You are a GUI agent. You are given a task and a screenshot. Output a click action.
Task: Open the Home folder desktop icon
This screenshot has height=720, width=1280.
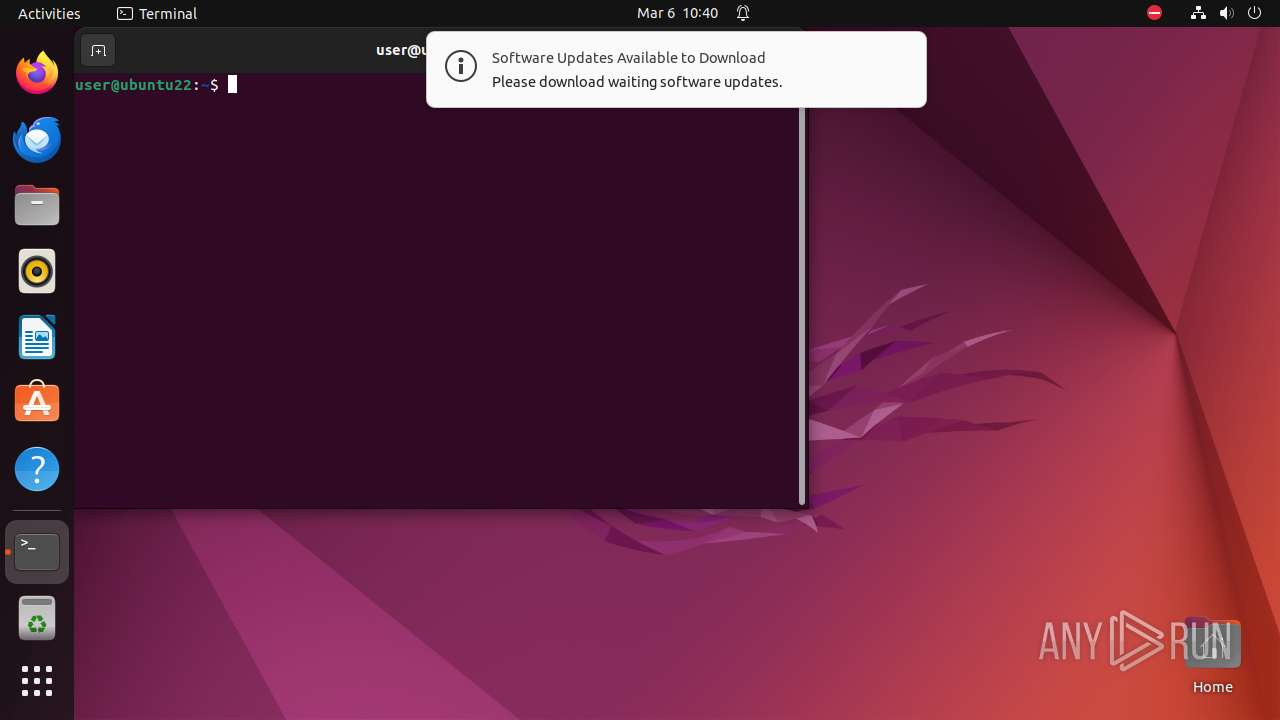pyautogui.click(x=1212, y=656)
